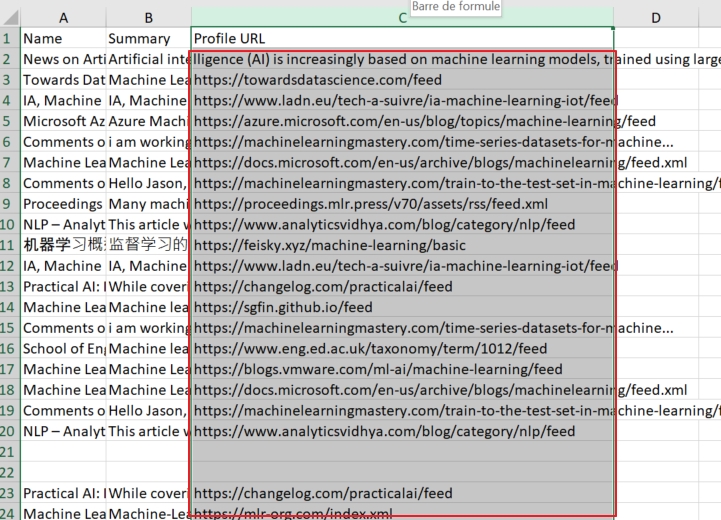The image size is (721, 520).
Task: Click the Name header cell
Action: coord(63,38)
